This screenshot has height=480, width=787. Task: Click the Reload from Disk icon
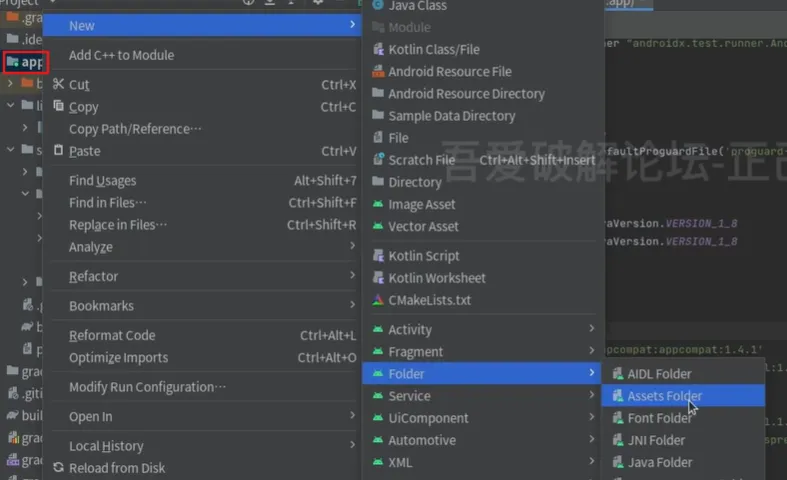[x=58, y=468]
